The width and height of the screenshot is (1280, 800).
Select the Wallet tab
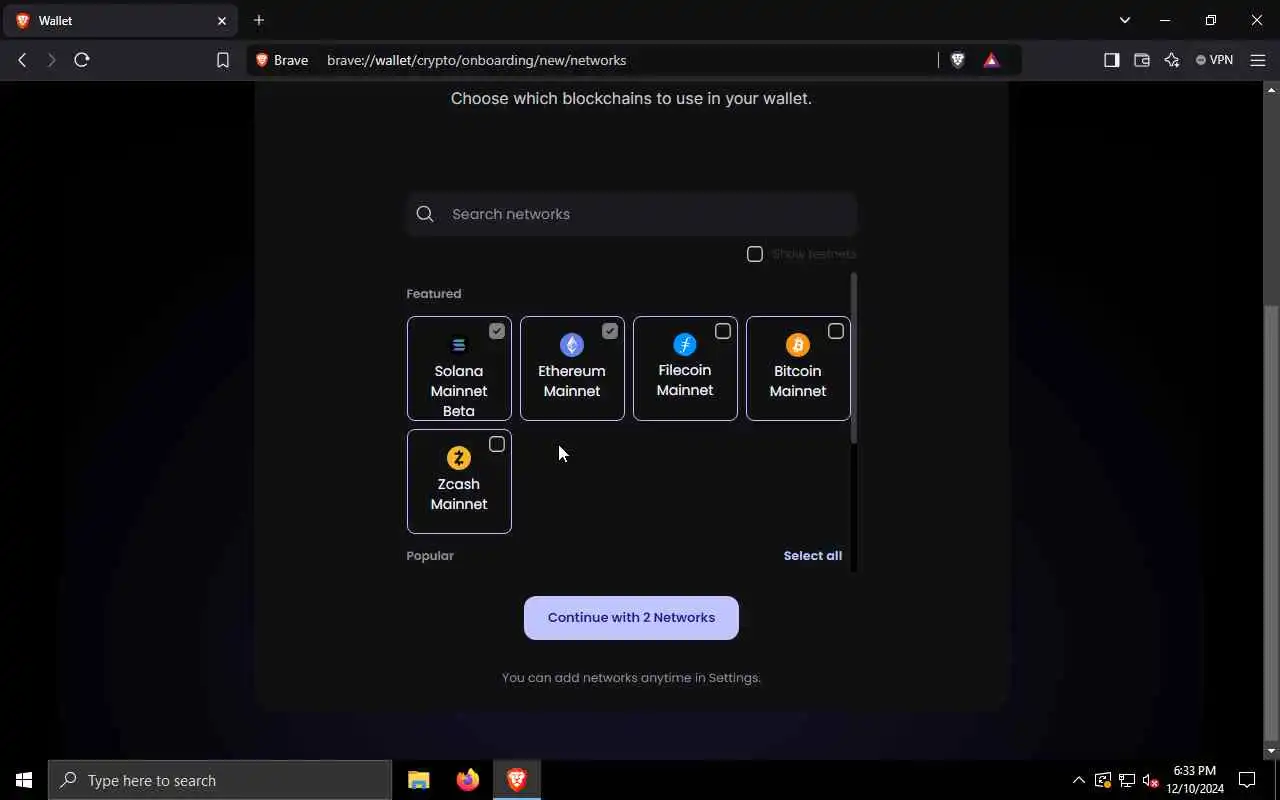coord(120,20)
